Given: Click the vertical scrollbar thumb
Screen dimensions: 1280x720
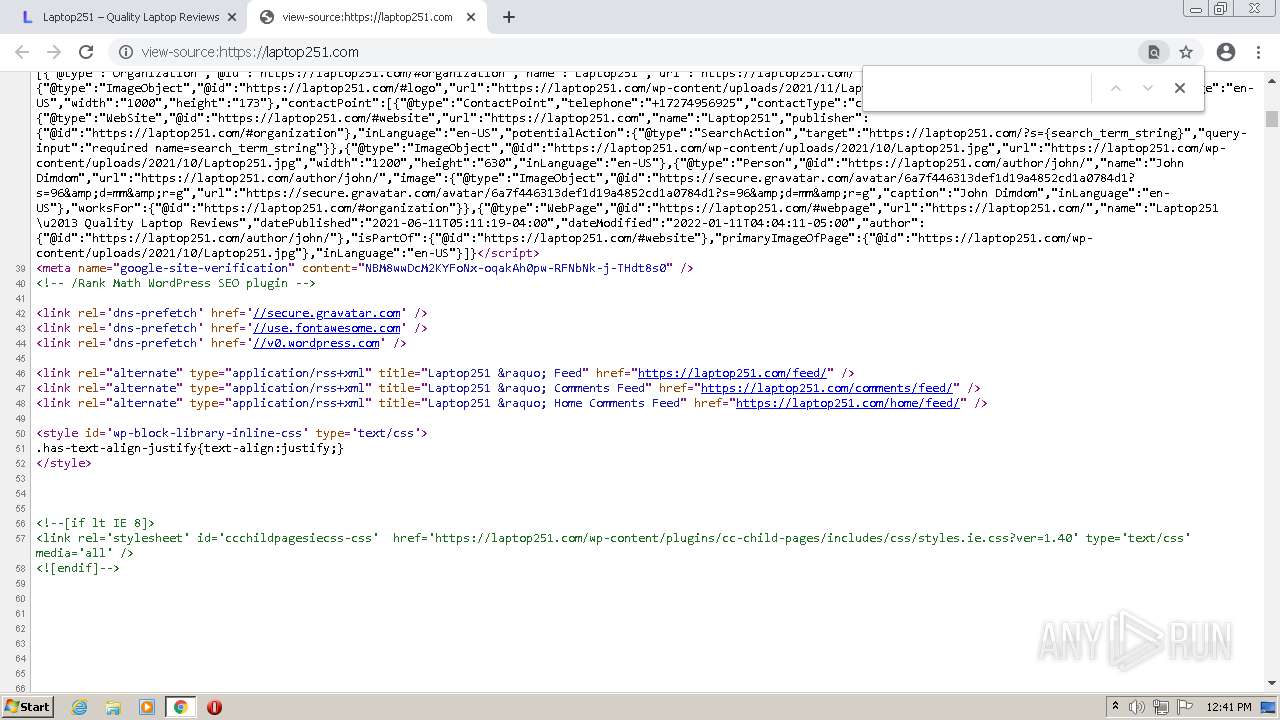Looking at the screenshot, I should click(1272, 118).
